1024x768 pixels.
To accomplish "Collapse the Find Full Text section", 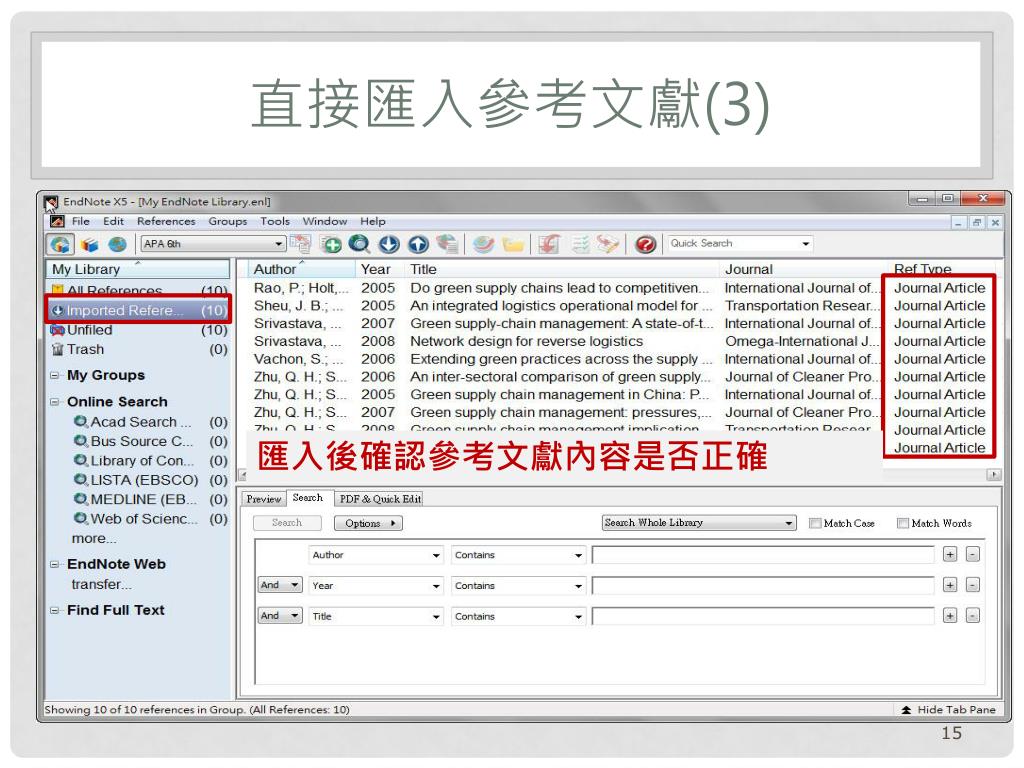I will [55, 611].
